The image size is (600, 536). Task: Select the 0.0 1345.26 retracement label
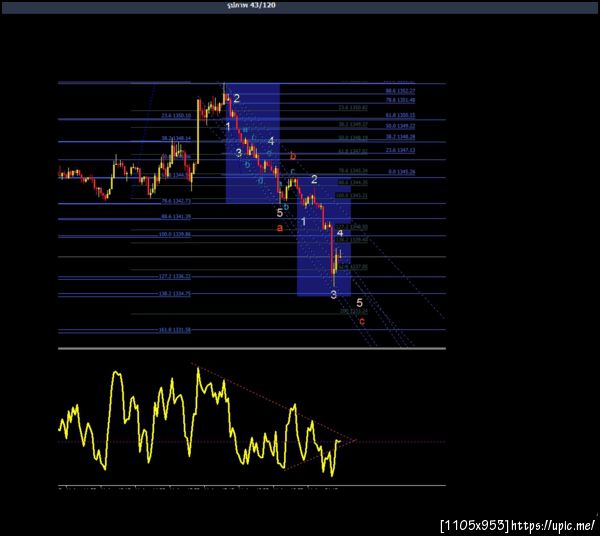(402, 172)
